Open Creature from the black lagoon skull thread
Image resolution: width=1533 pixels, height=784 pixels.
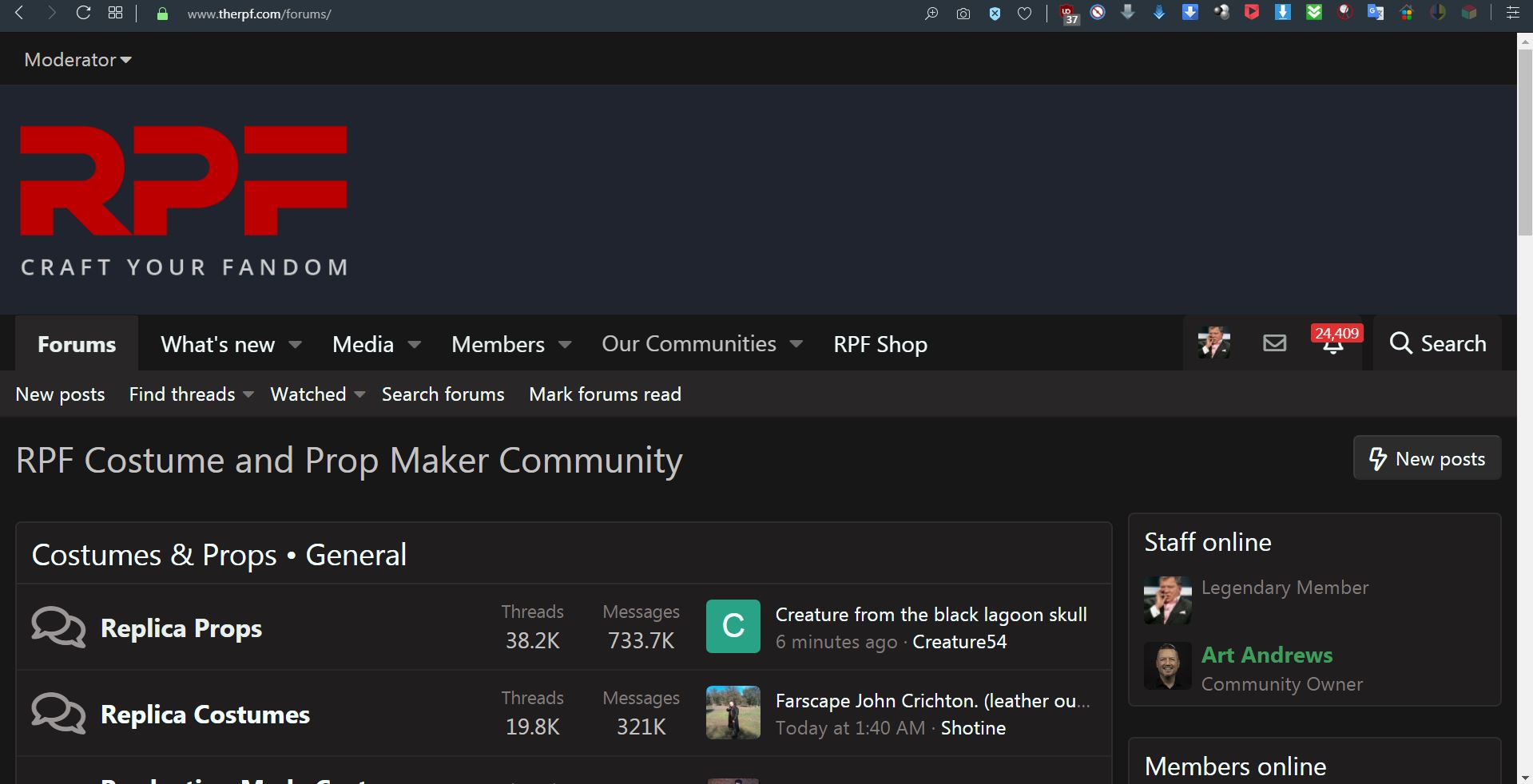[931, 615]
